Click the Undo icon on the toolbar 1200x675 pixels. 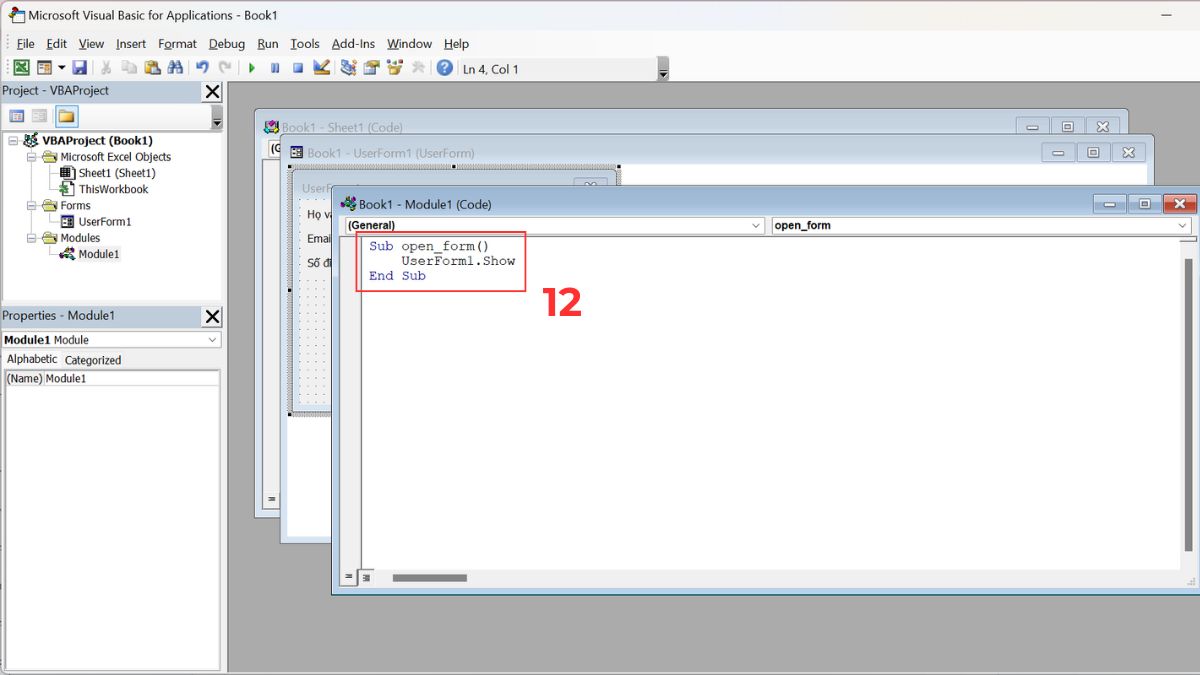click(202, 67)
